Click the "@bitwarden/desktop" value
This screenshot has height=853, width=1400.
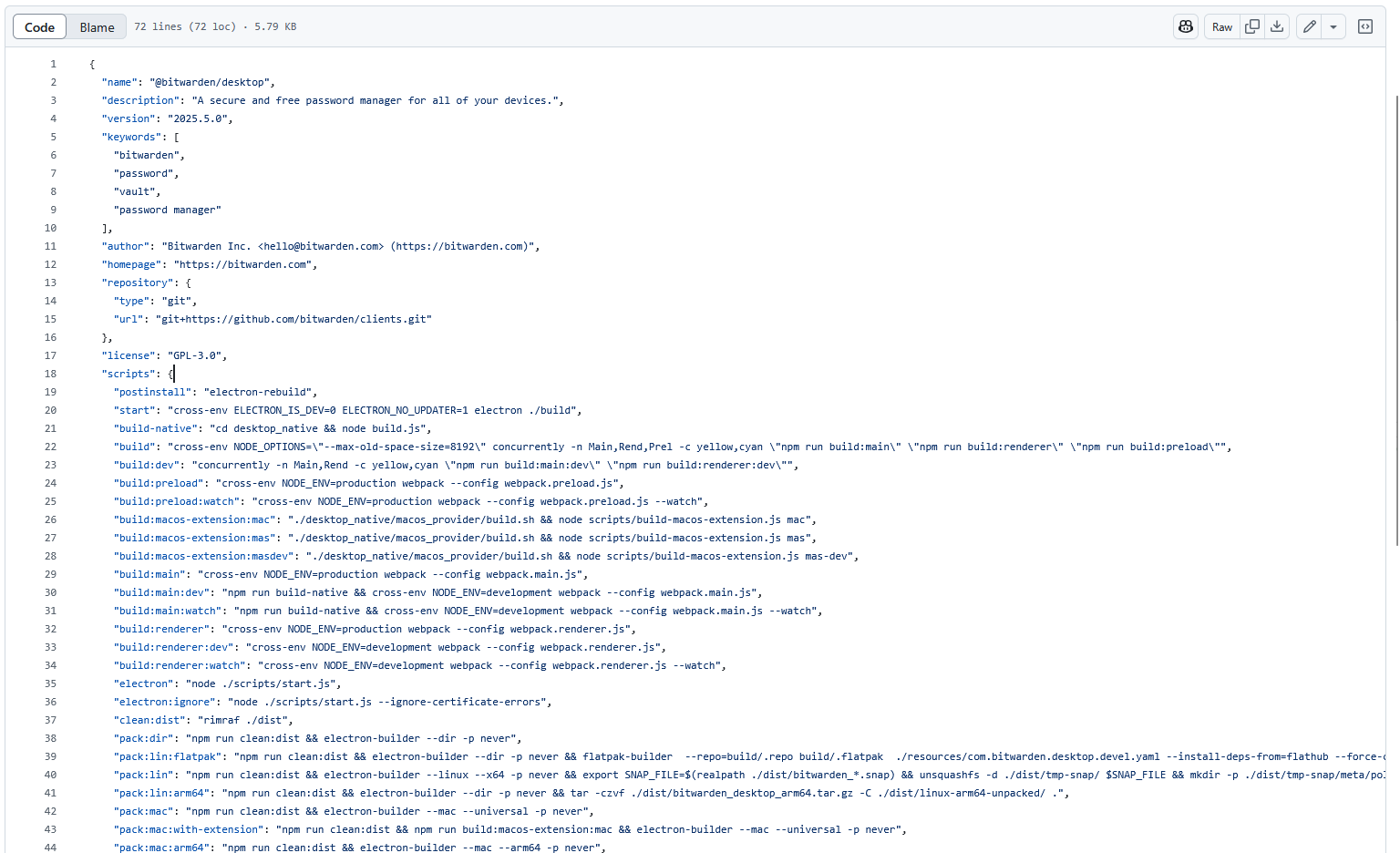[x=210, y=82]
